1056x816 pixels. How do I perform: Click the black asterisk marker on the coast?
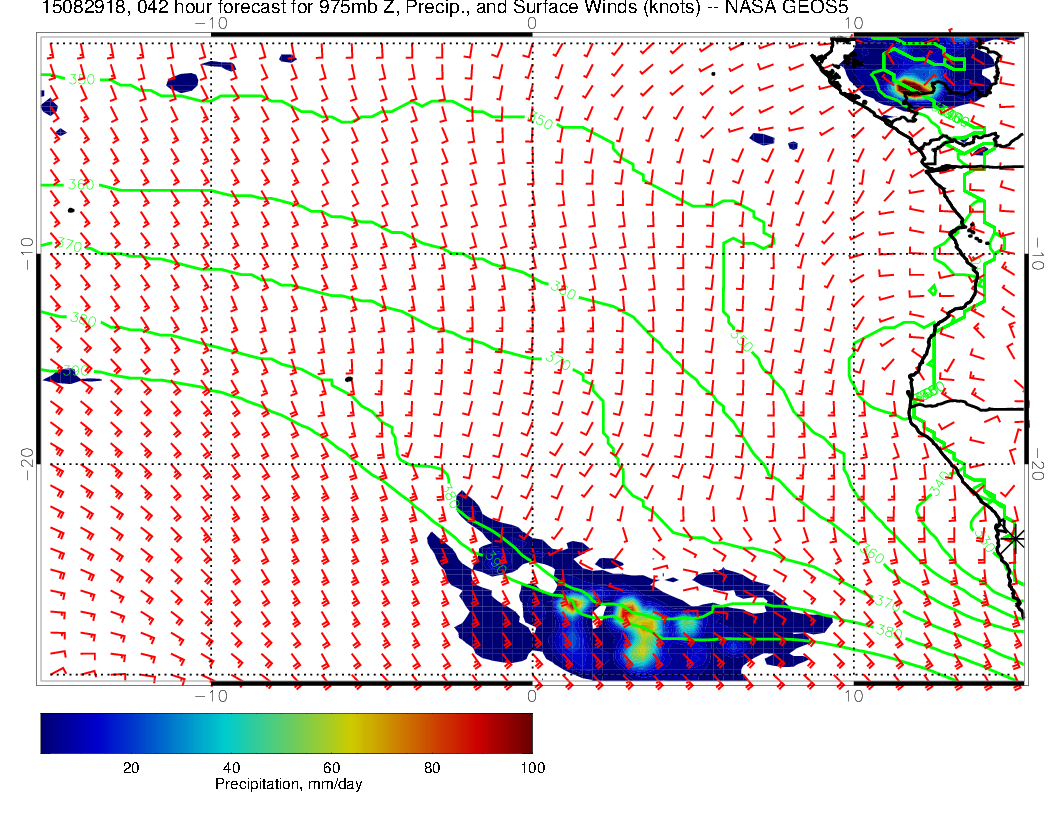coord(1015,538)
